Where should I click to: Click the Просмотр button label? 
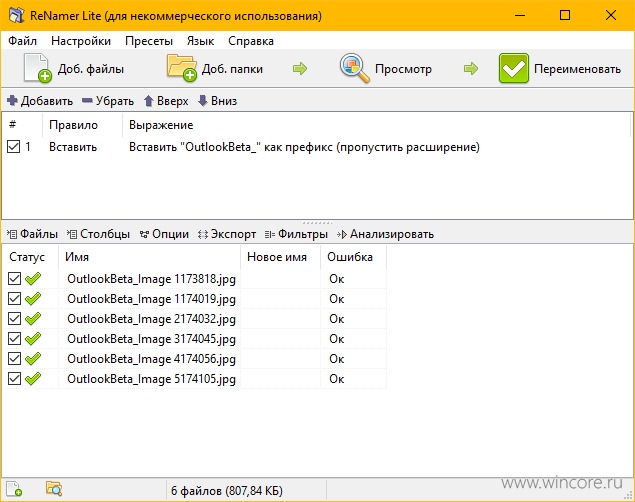[x=403, y=69]
